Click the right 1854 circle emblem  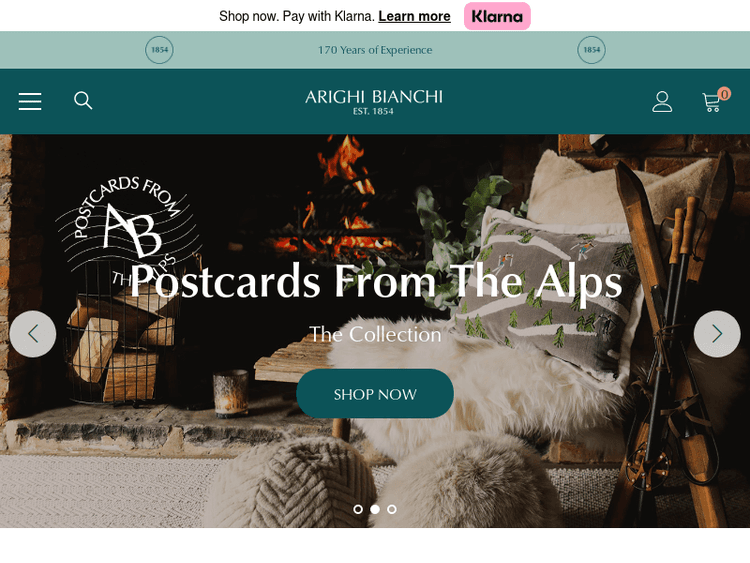pyautogui.click(x=591, y=50)
